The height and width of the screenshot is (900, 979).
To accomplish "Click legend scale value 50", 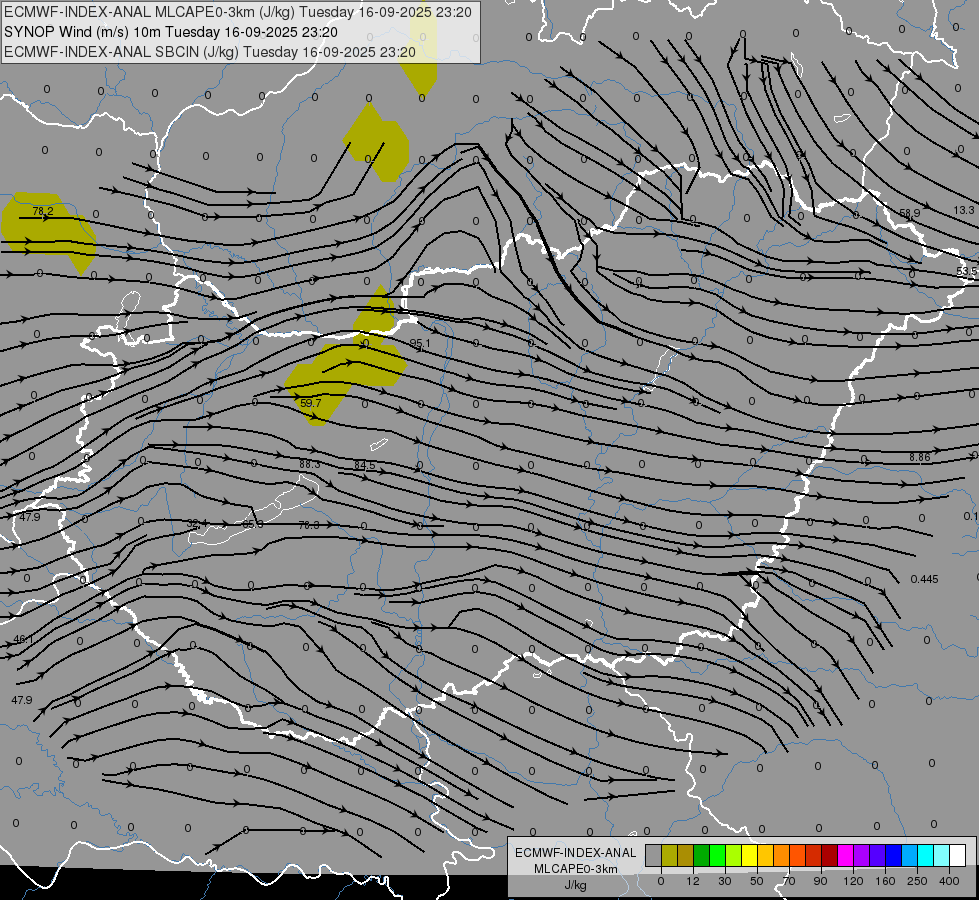I will tap(757, 881).
